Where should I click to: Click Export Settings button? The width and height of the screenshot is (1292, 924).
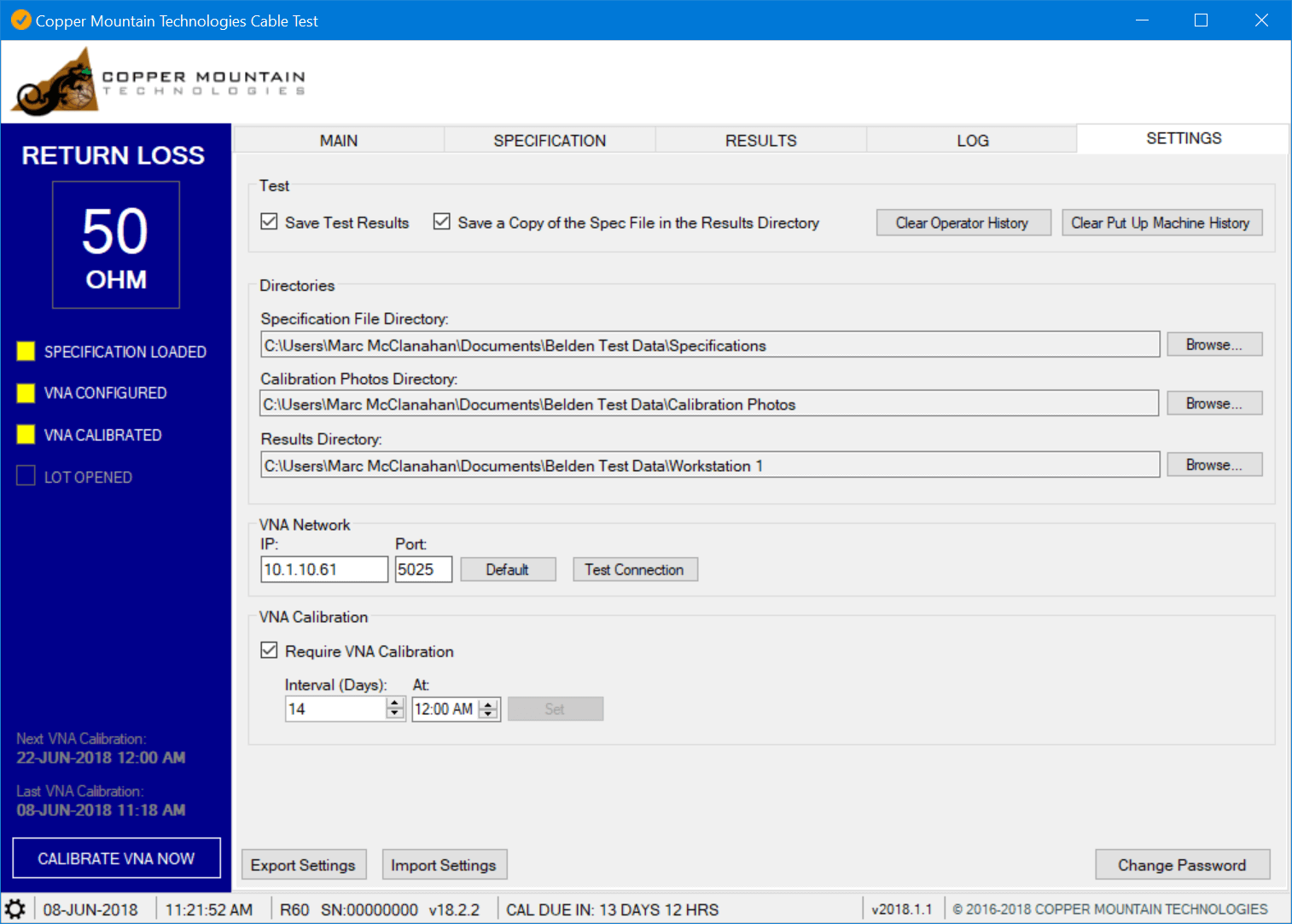304,865
